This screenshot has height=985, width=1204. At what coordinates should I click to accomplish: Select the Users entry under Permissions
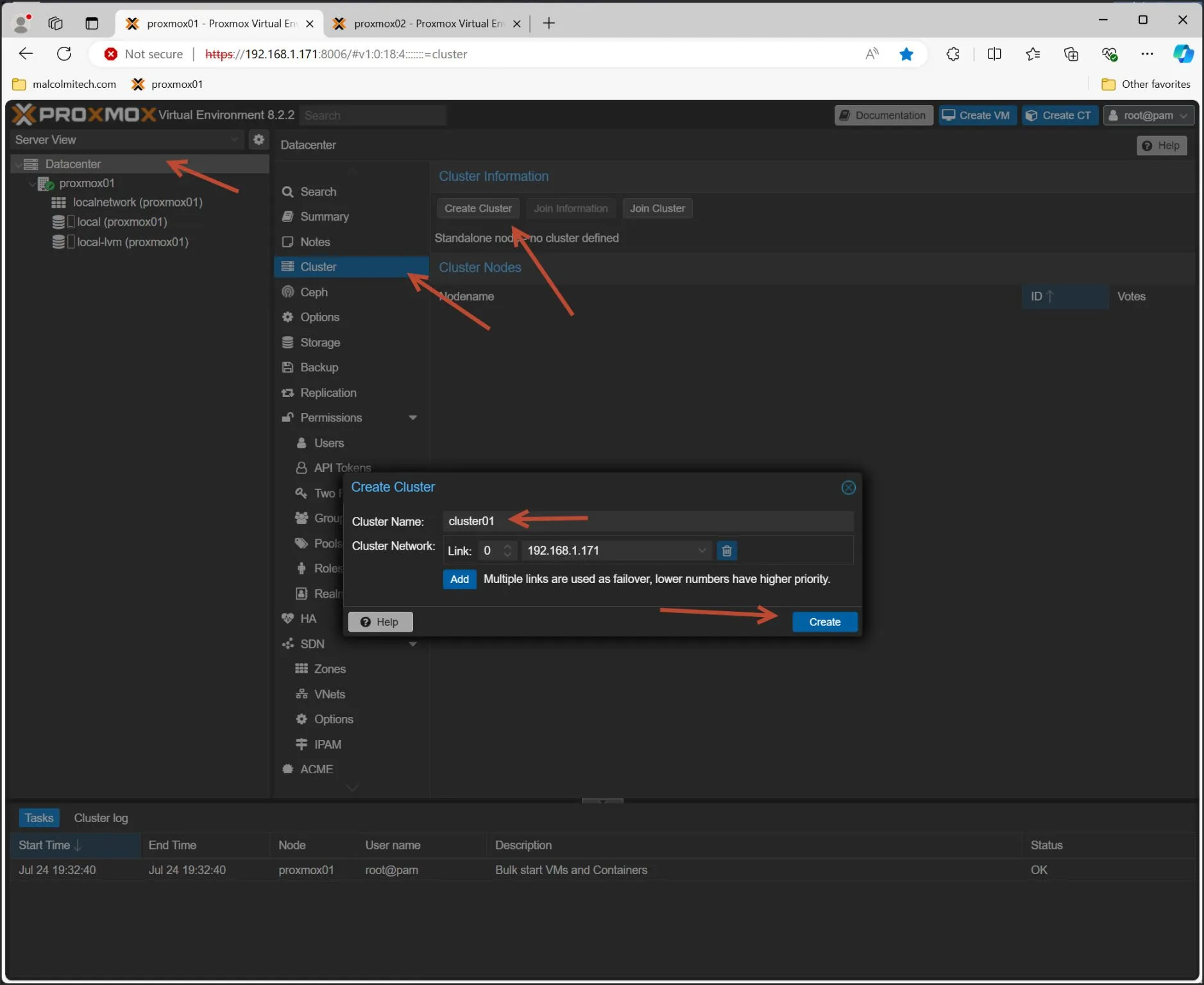[x=328, y=442]
